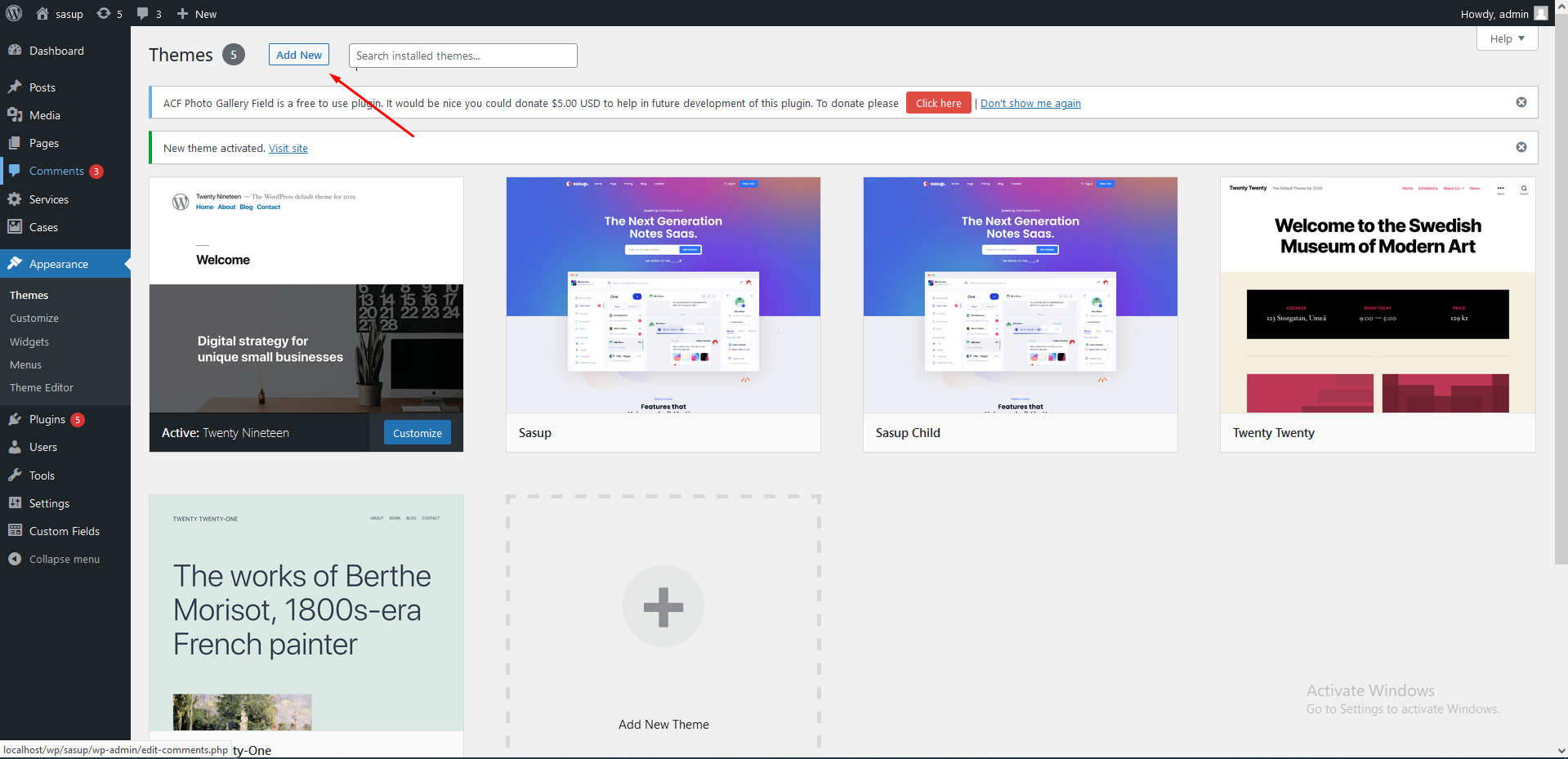The width and height of the screenshot is (1568, 759).
Task: Click the Cases image icon
Action: (x=15, y=226)
